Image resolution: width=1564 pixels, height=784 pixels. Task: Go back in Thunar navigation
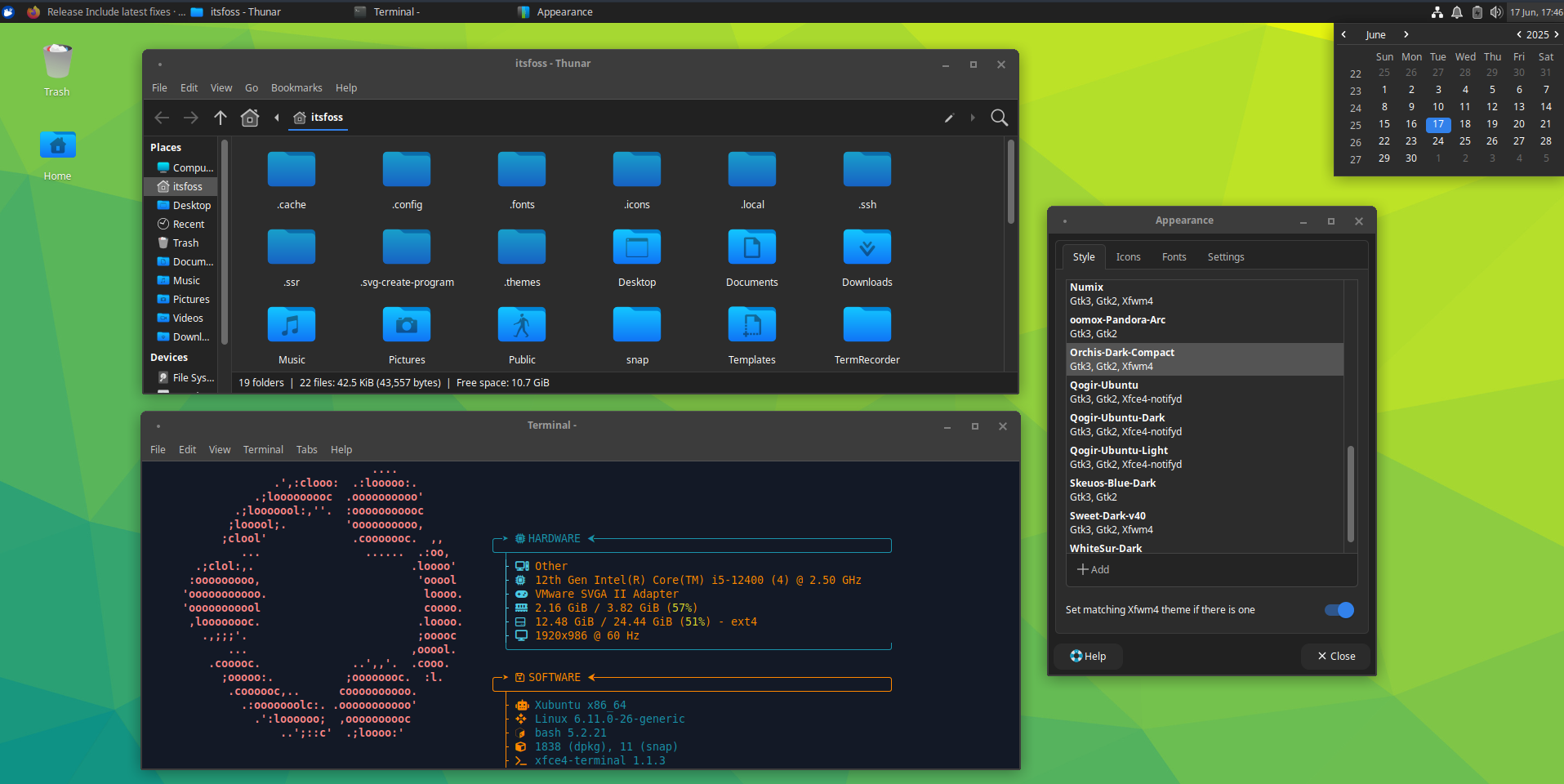tap(162, 118)
